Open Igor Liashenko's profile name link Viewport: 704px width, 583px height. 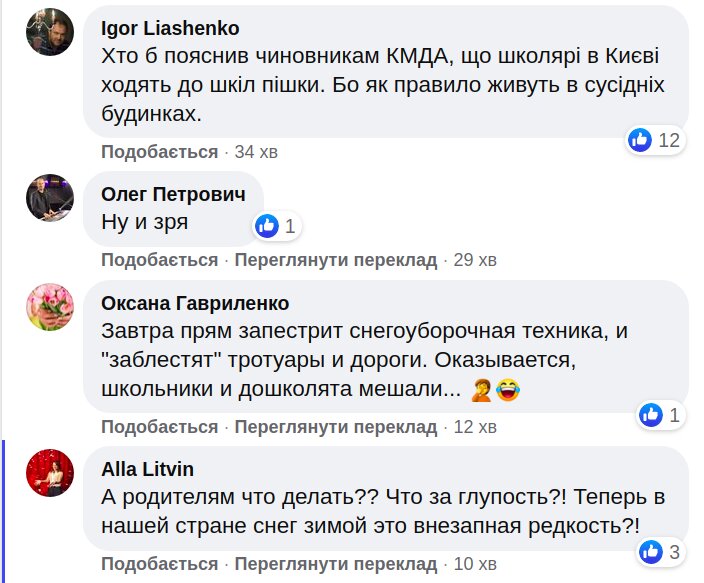(x=171, y=28)
